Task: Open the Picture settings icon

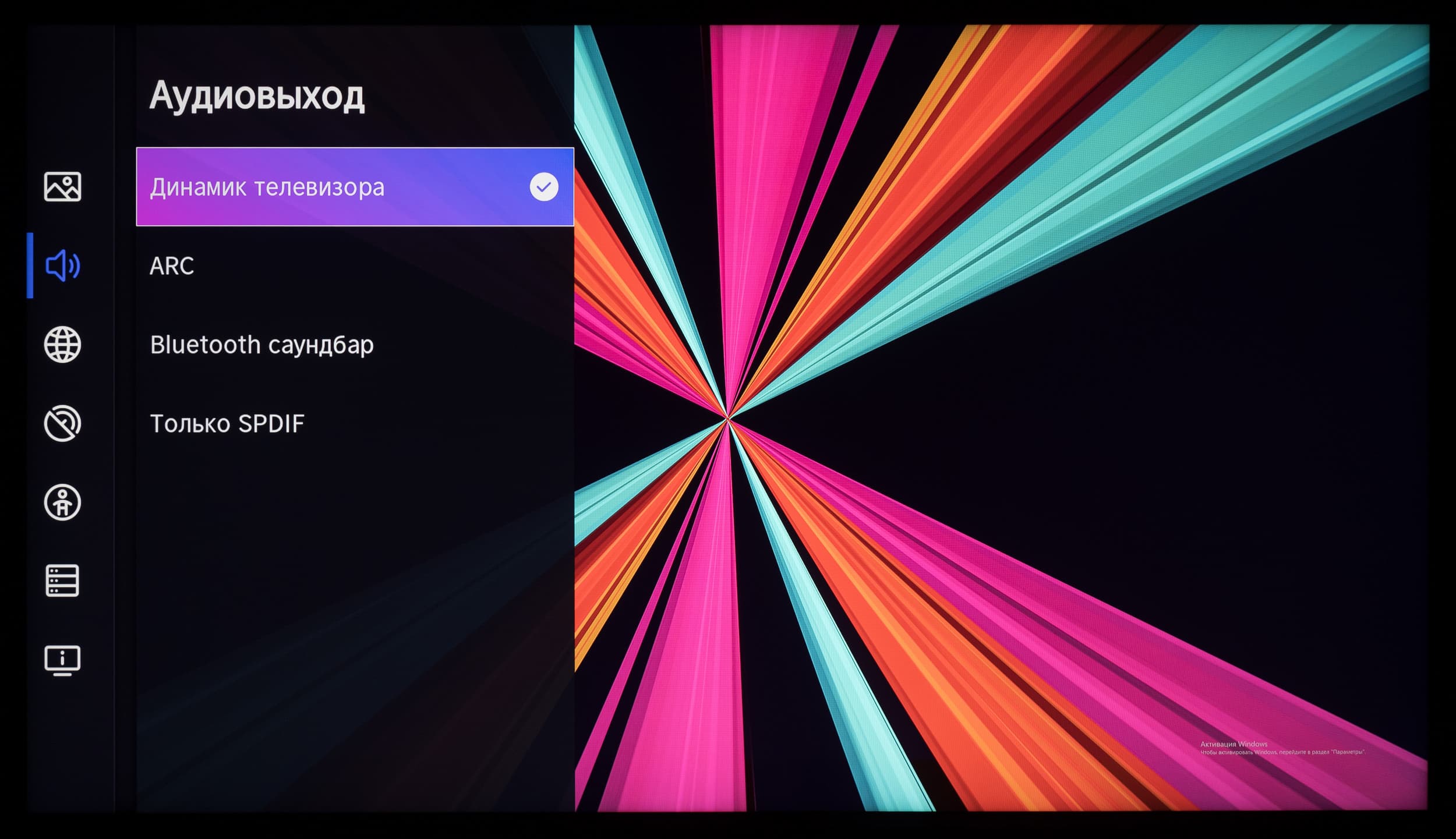Action: (62, 187)
